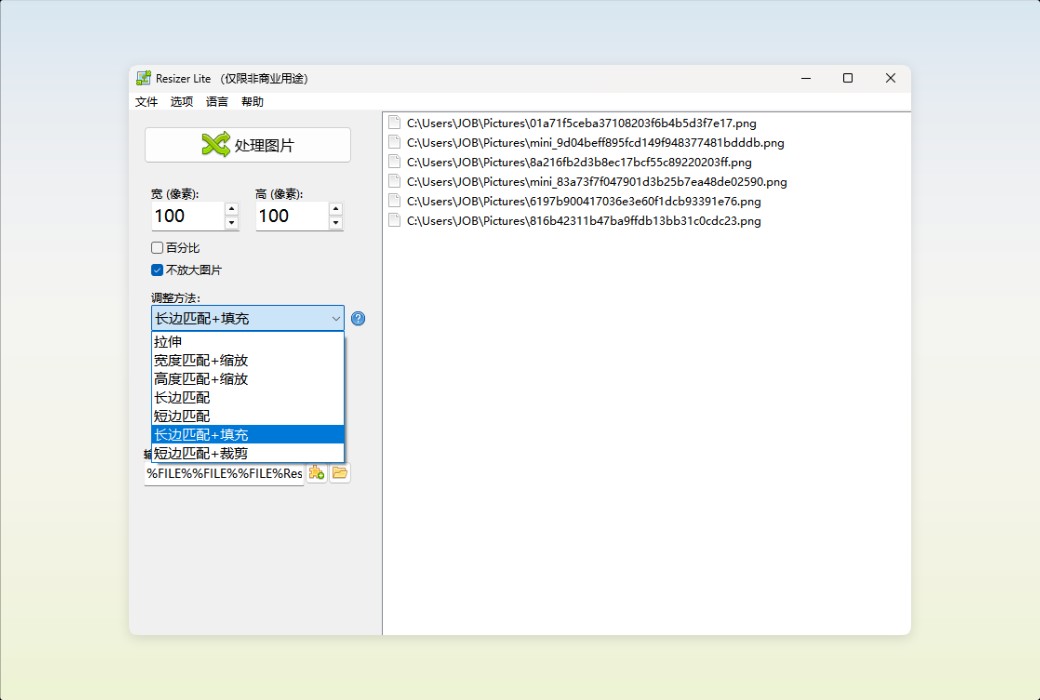Click the 处理图片 button
This screenshot has height=700, width=1040.
pos(248,144)
